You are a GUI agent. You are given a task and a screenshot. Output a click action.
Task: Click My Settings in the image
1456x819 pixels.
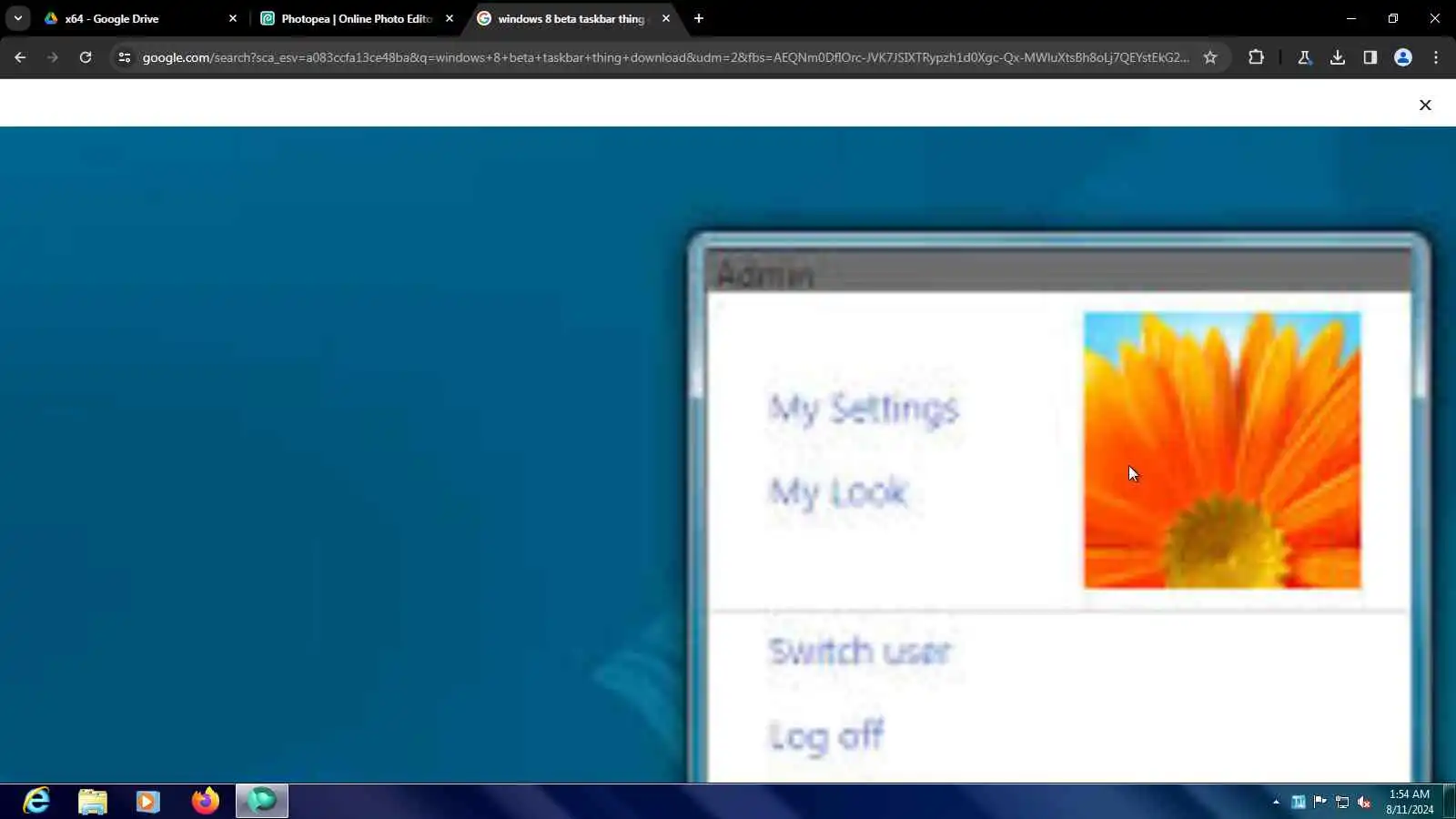[864, 409]
